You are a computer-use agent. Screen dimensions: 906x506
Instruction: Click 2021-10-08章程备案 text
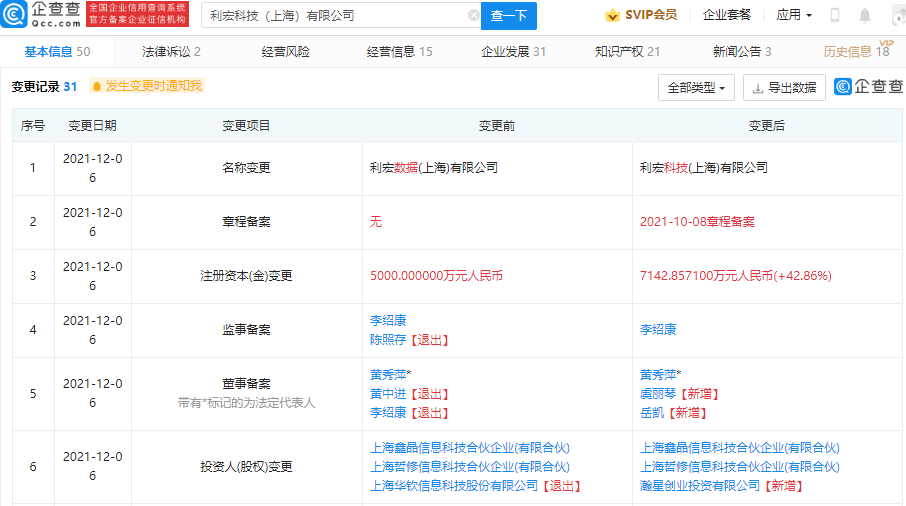697,222
